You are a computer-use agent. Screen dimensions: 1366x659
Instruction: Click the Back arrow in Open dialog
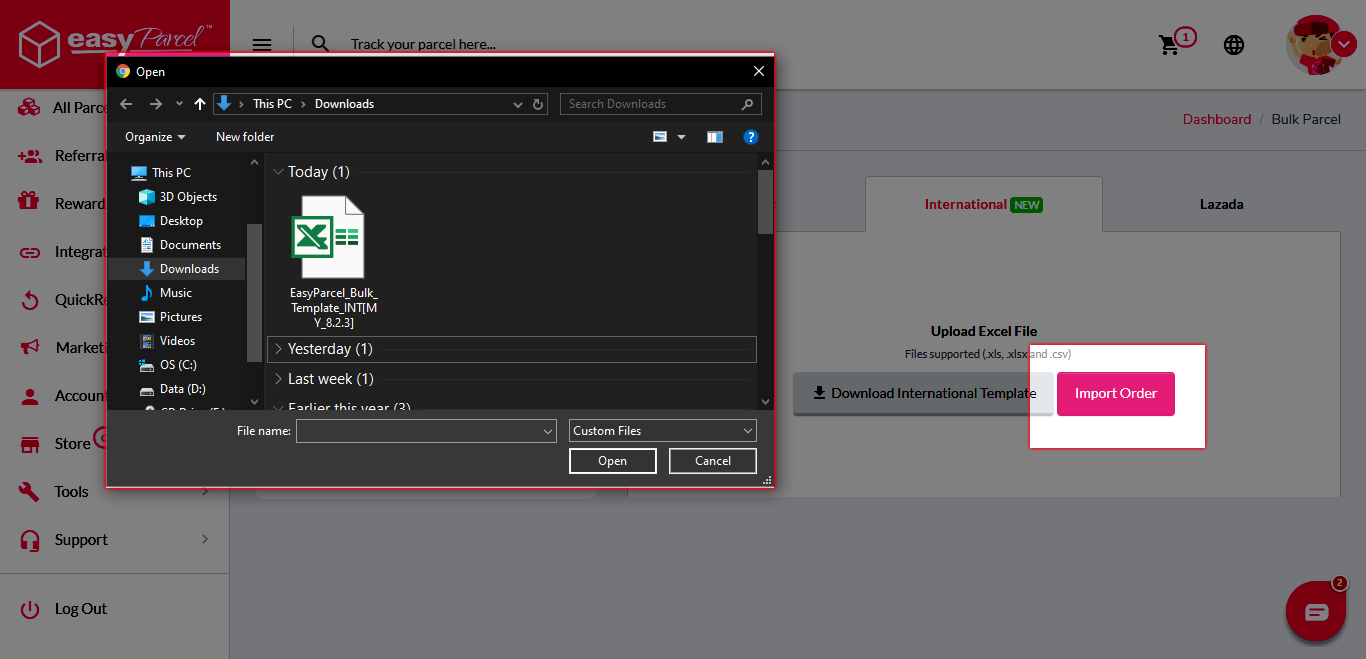(126, 104)
